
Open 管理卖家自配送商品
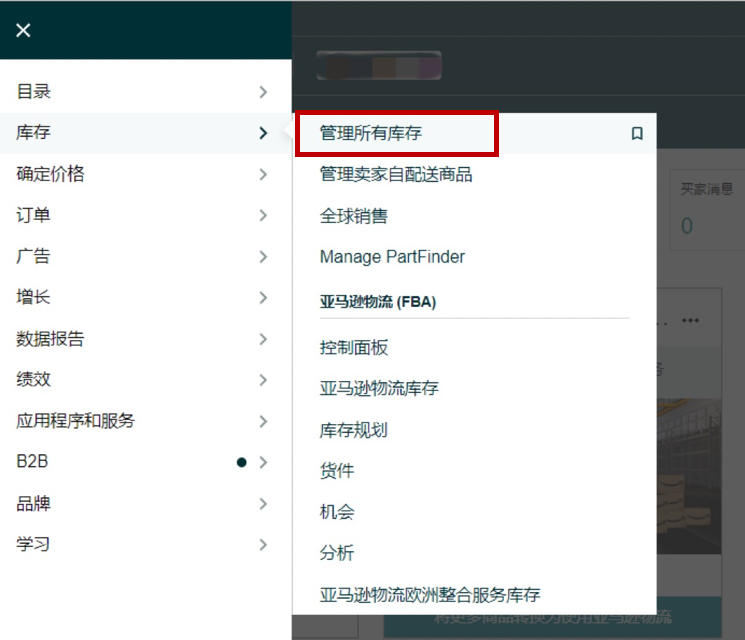(x=396, y=174)
